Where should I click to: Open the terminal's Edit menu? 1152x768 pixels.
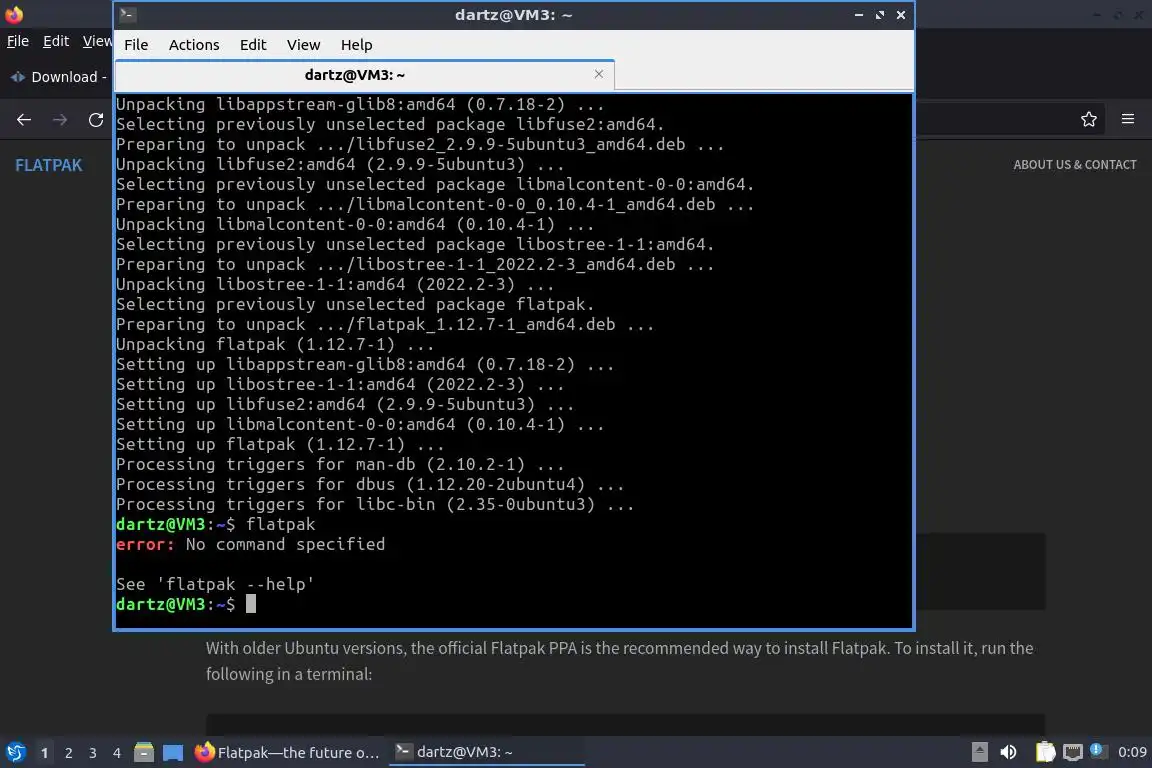[253, 45]
